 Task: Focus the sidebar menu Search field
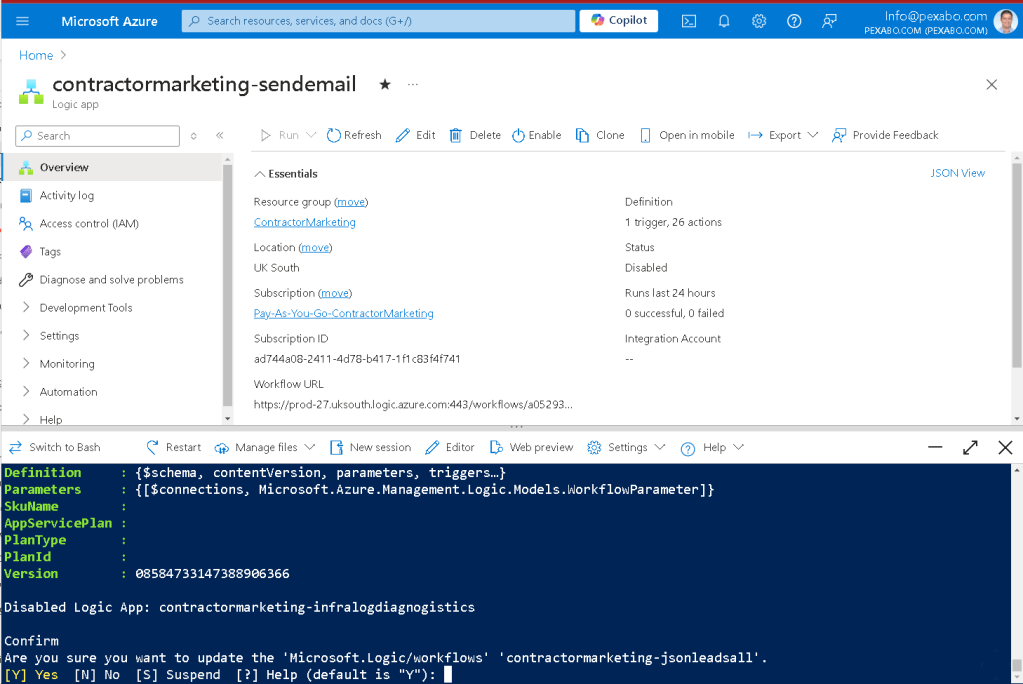[x=97, y=136]
